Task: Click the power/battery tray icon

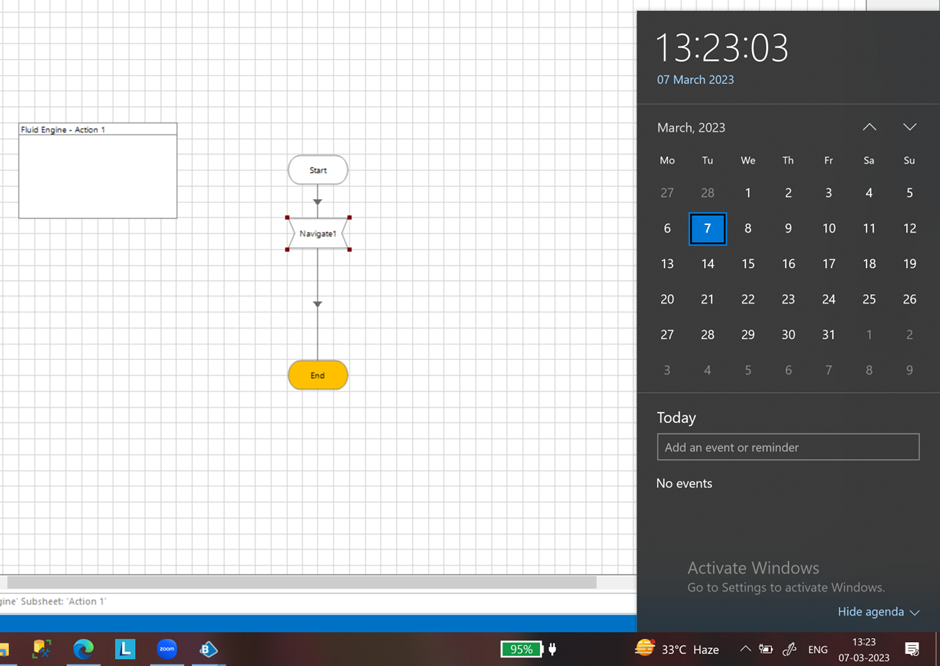Action: [x=766, y=649]
